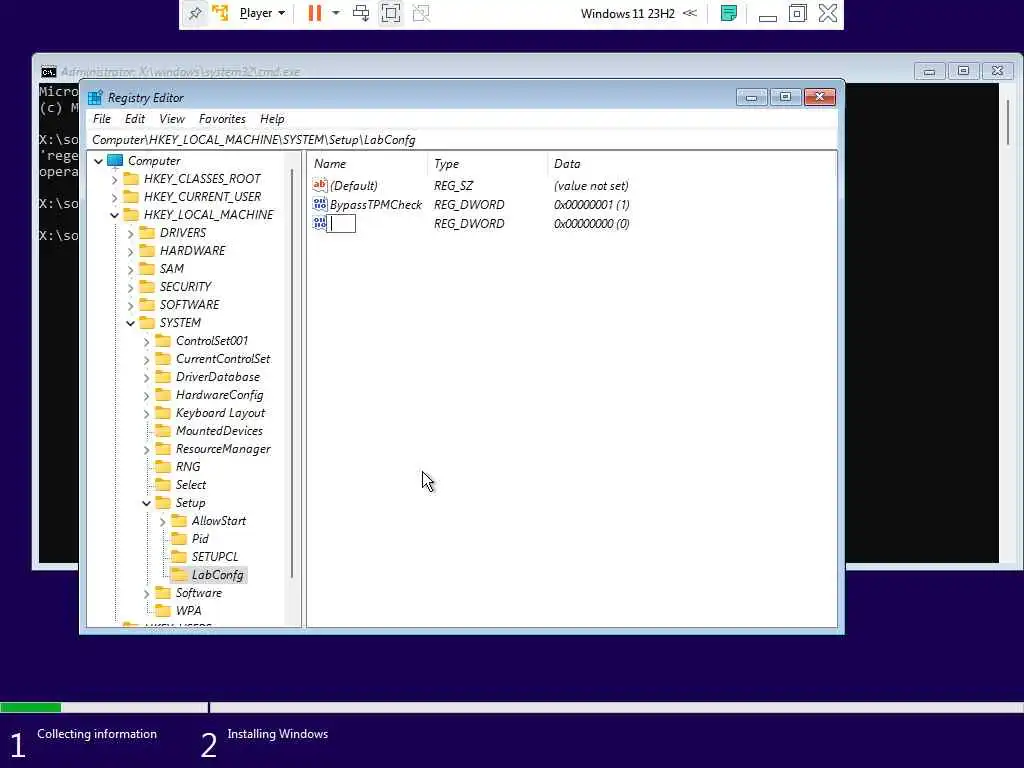Open the Player menu dropdown
This screenshot has height=768, width=1024.
click(x=262, y=13)
